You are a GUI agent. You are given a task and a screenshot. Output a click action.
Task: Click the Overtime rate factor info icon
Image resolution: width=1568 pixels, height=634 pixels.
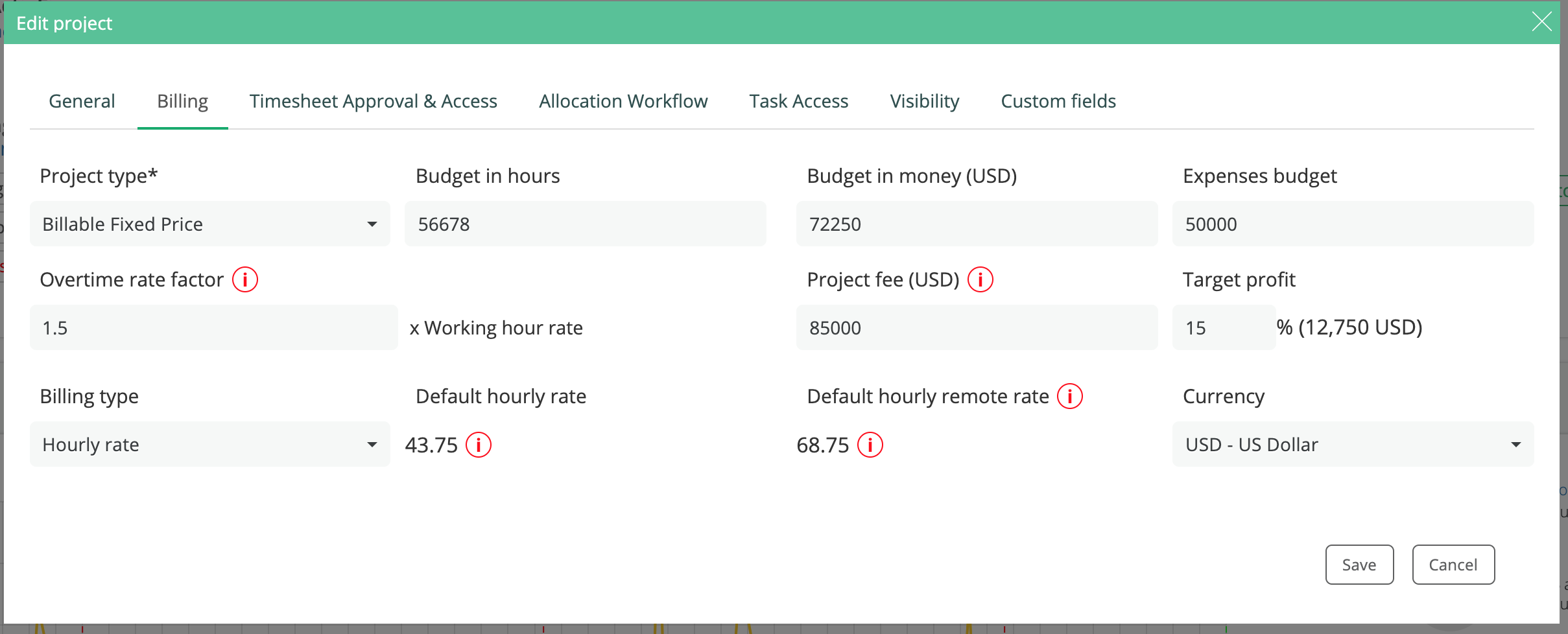click(x=245, y=279)
